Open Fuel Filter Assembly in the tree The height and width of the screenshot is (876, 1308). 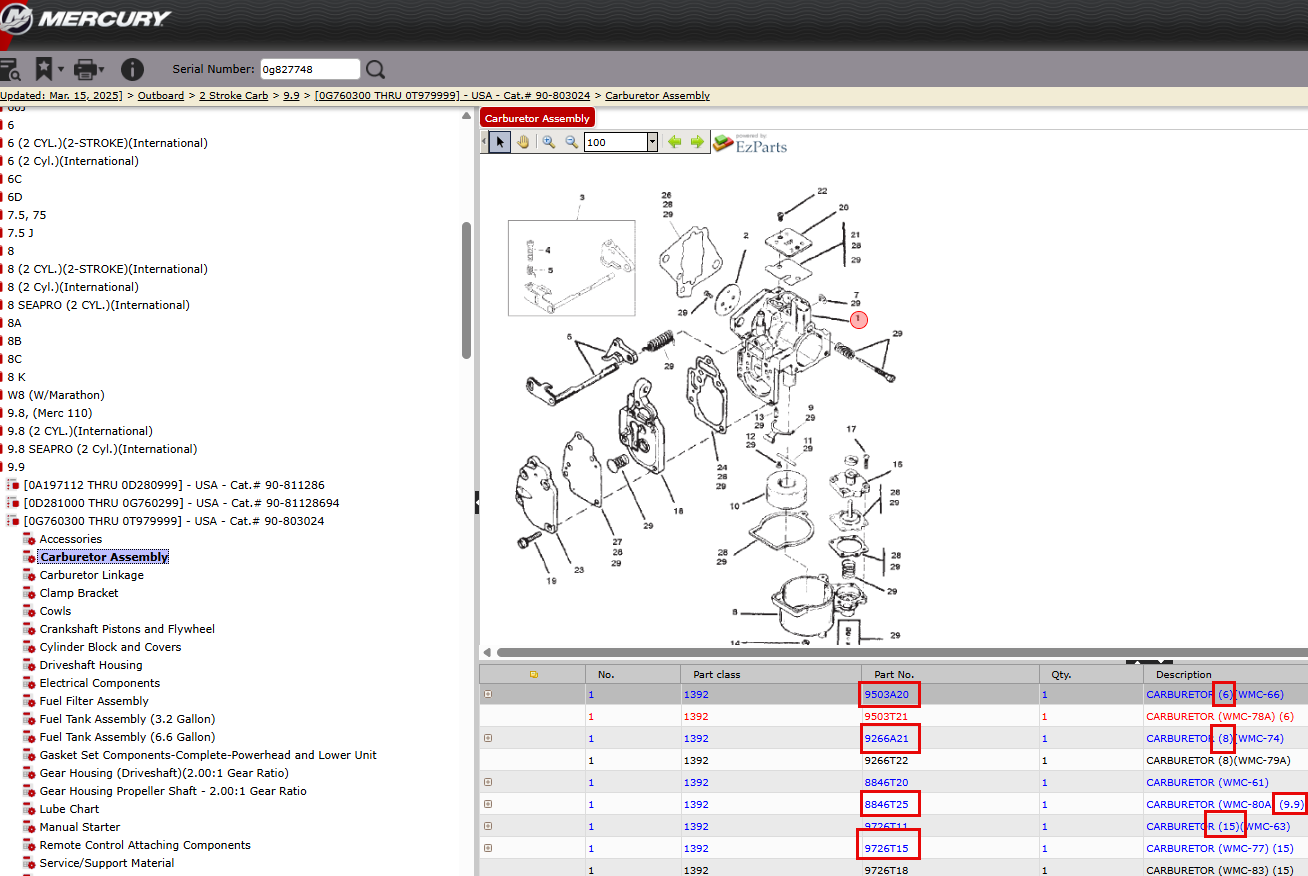tap(94, 701)
